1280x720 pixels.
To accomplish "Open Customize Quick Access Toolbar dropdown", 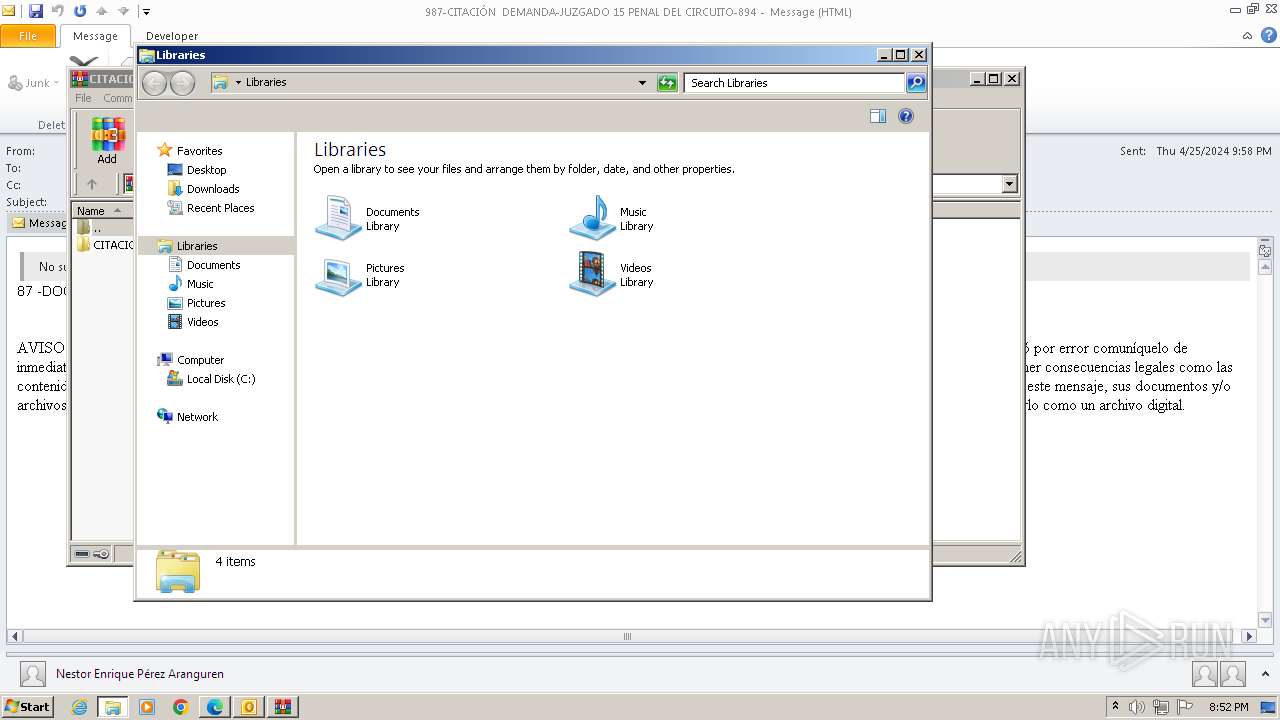I will [146, 12].
